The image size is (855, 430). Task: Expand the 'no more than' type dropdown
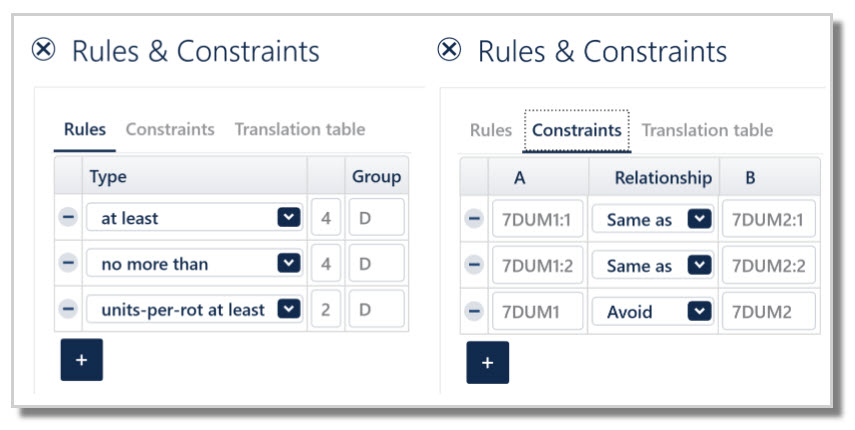[x=288, y=264]
